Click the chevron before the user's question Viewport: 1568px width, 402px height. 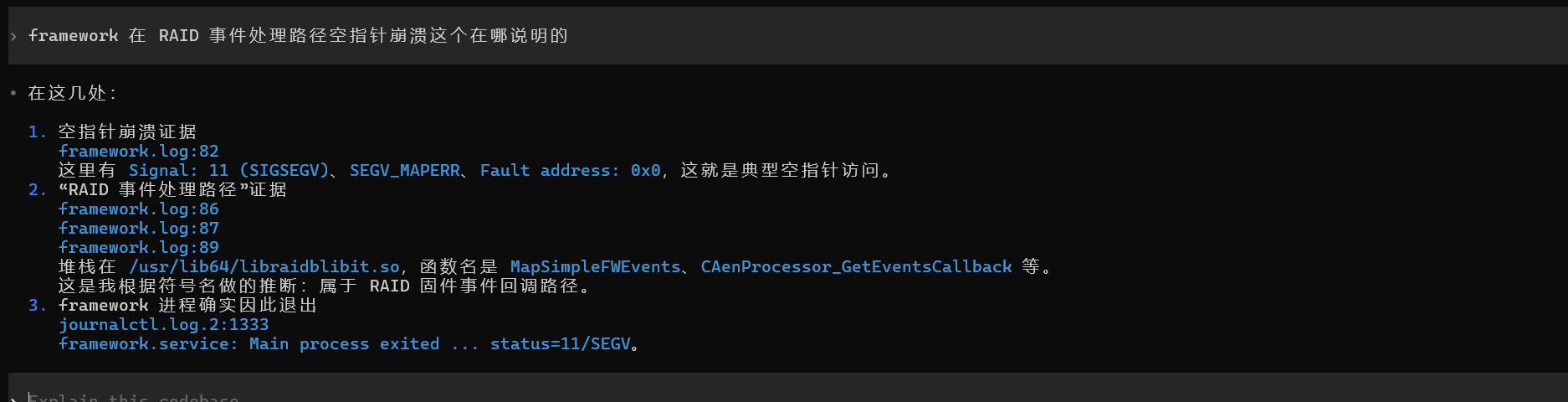click(x=13, y=36)
